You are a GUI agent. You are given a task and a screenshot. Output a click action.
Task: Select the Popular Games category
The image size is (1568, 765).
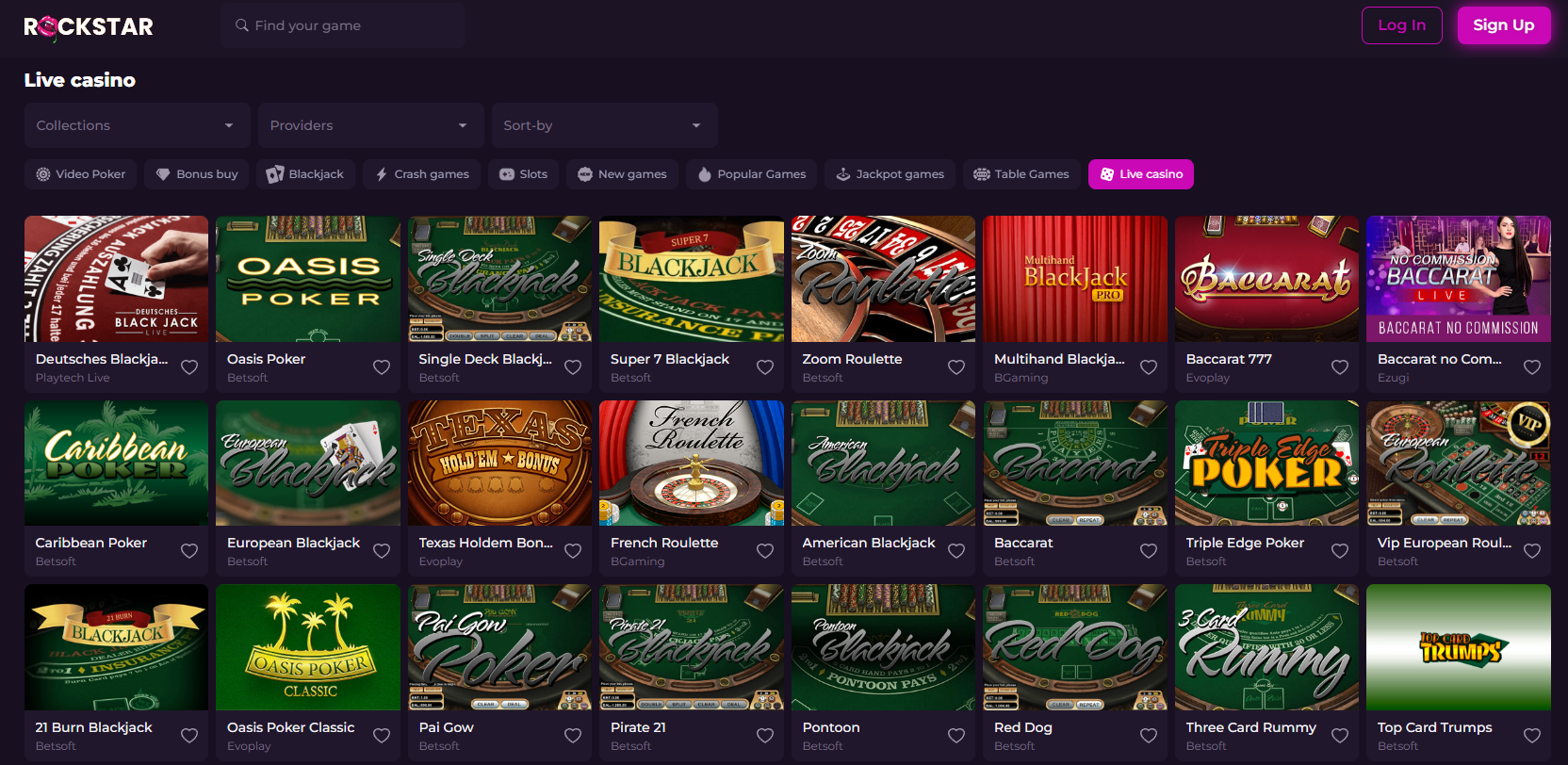[x=752, y=174]
